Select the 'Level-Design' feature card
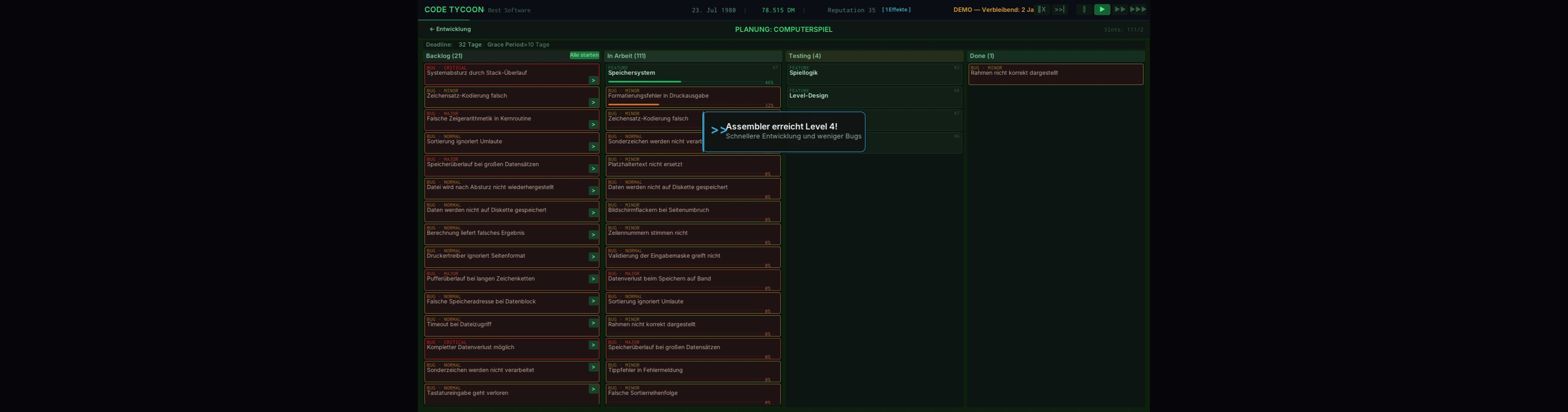Image resolution: width=1568 pixels, height=412 pixels. 873,96
